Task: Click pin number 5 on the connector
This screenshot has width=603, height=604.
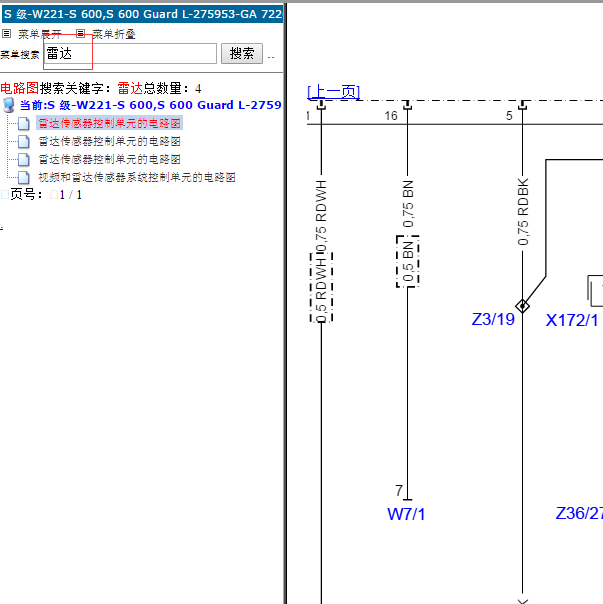Action: [x=509, y=116]
